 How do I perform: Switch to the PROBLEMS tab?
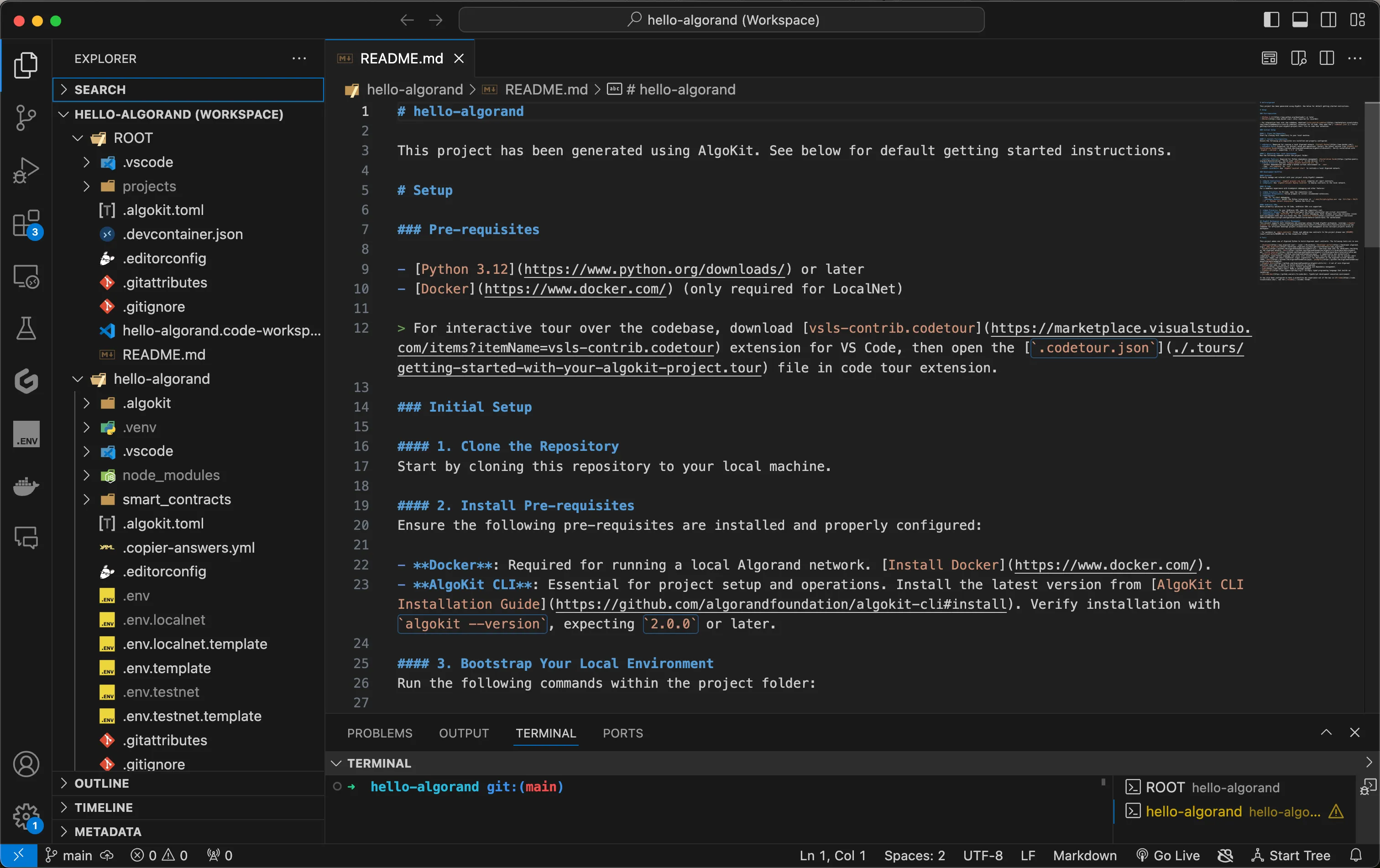click(x=379, y=733)
